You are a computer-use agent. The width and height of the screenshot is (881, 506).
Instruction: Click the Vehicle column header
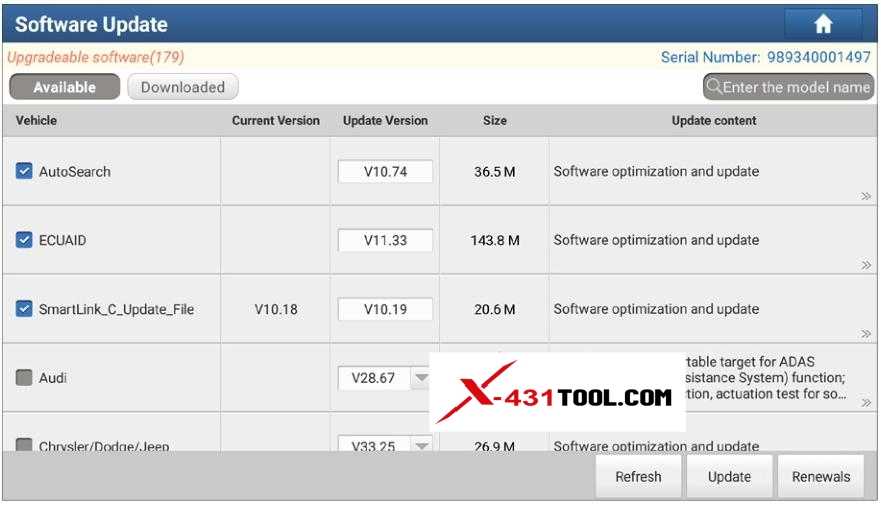[x=36, y=120]
